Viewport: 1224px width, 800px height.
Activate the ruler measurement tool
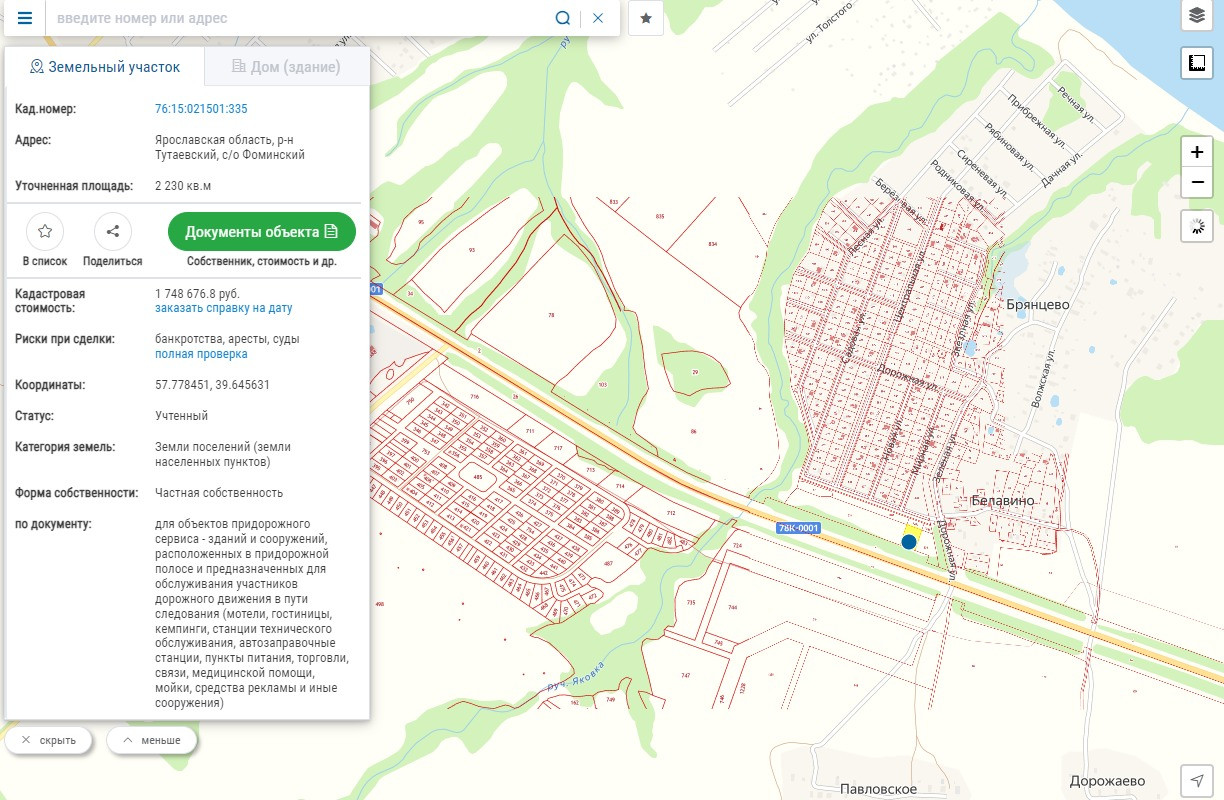point(1196,64)
